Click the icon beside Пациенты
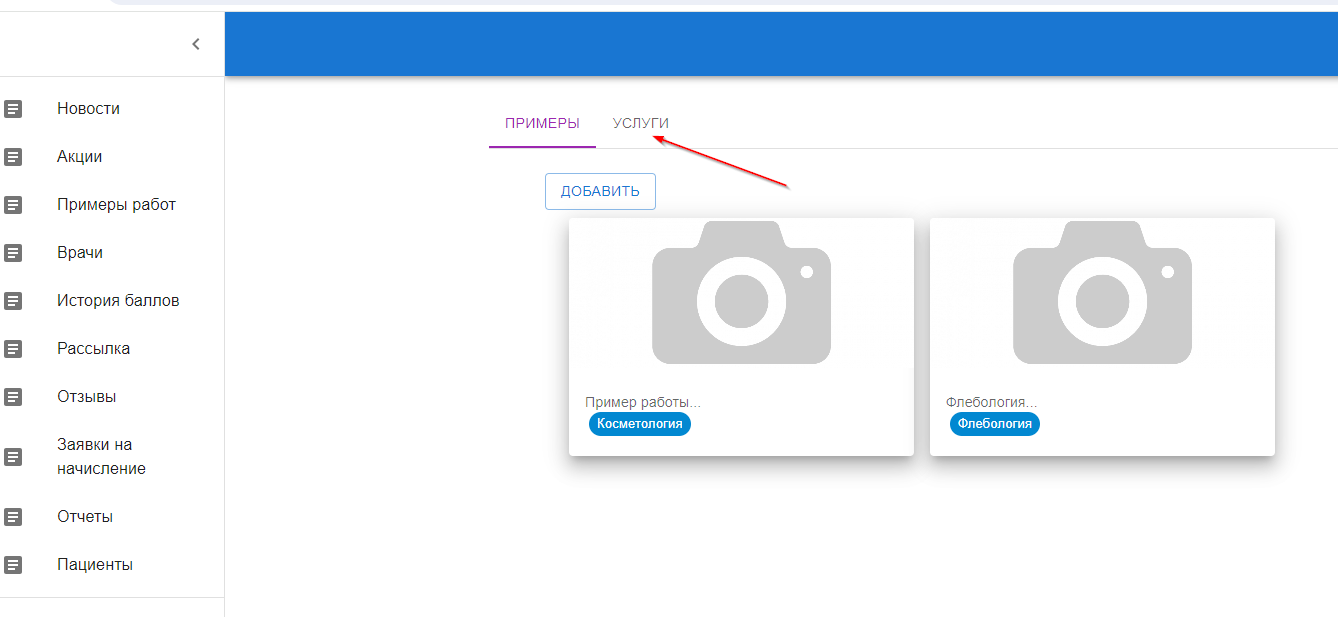The image size is (1338, 617). point(13,564)
